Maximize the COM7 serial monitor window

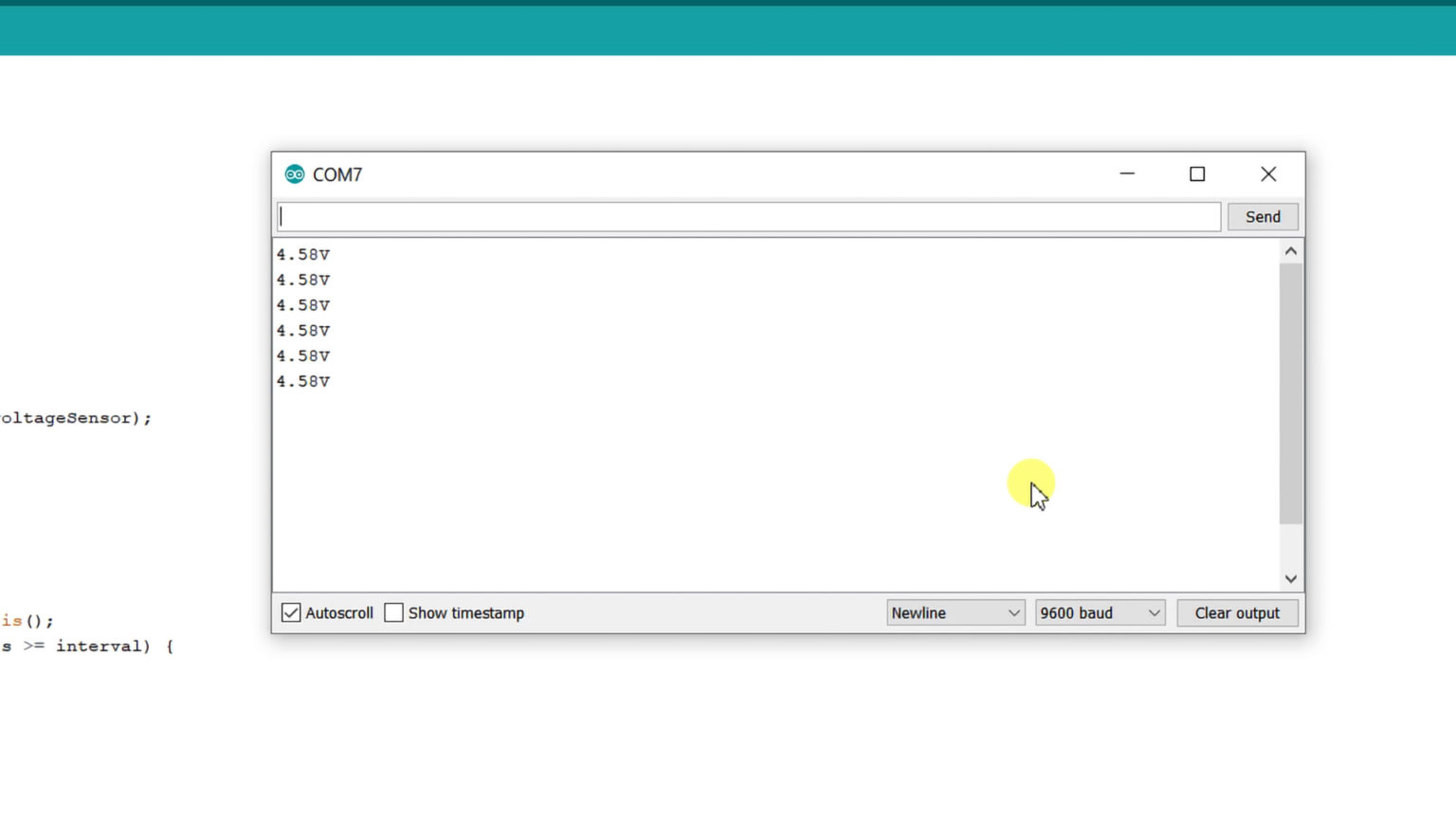click(1197, 174)
